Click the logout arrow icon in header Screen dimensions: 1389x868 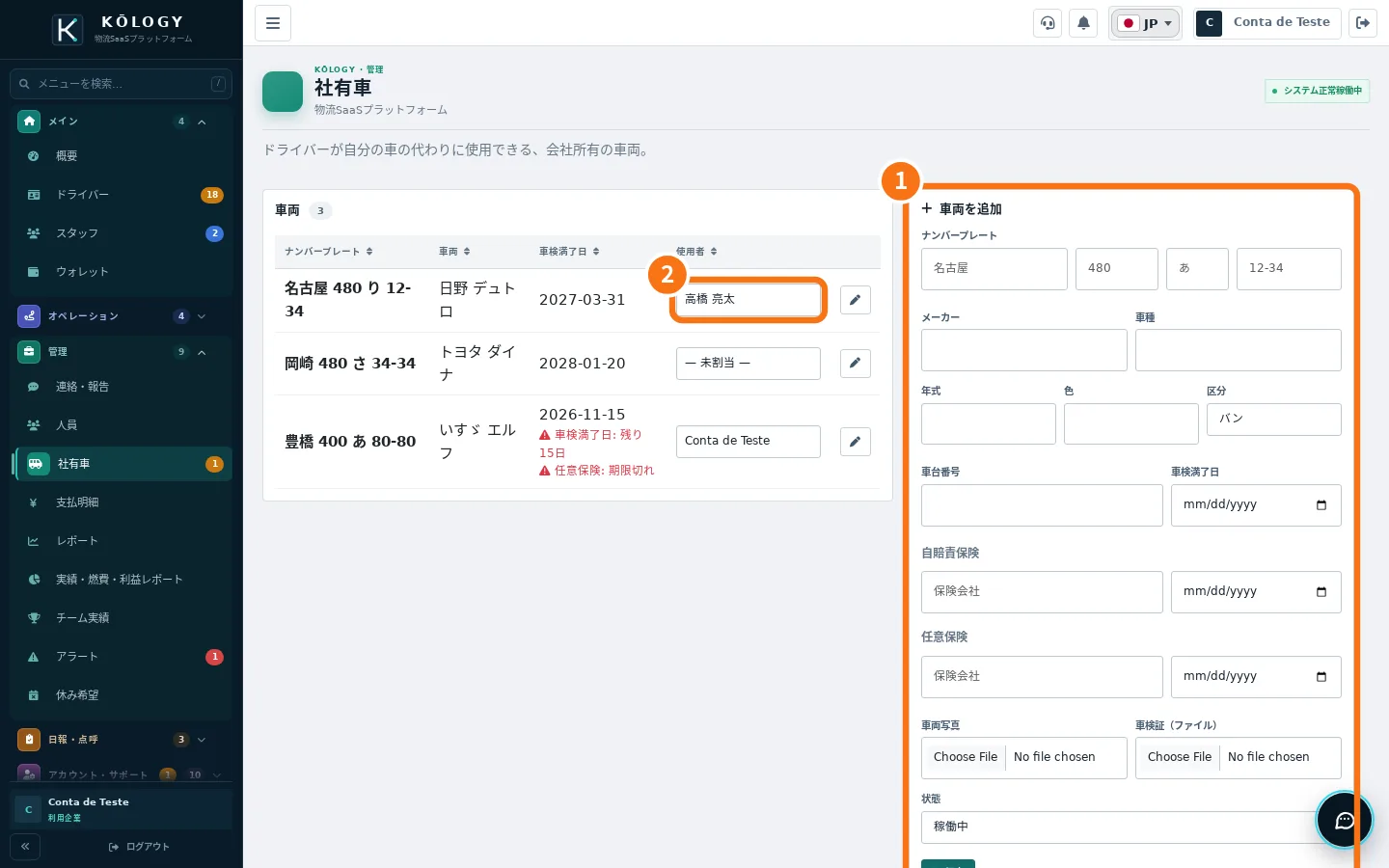1363,23
